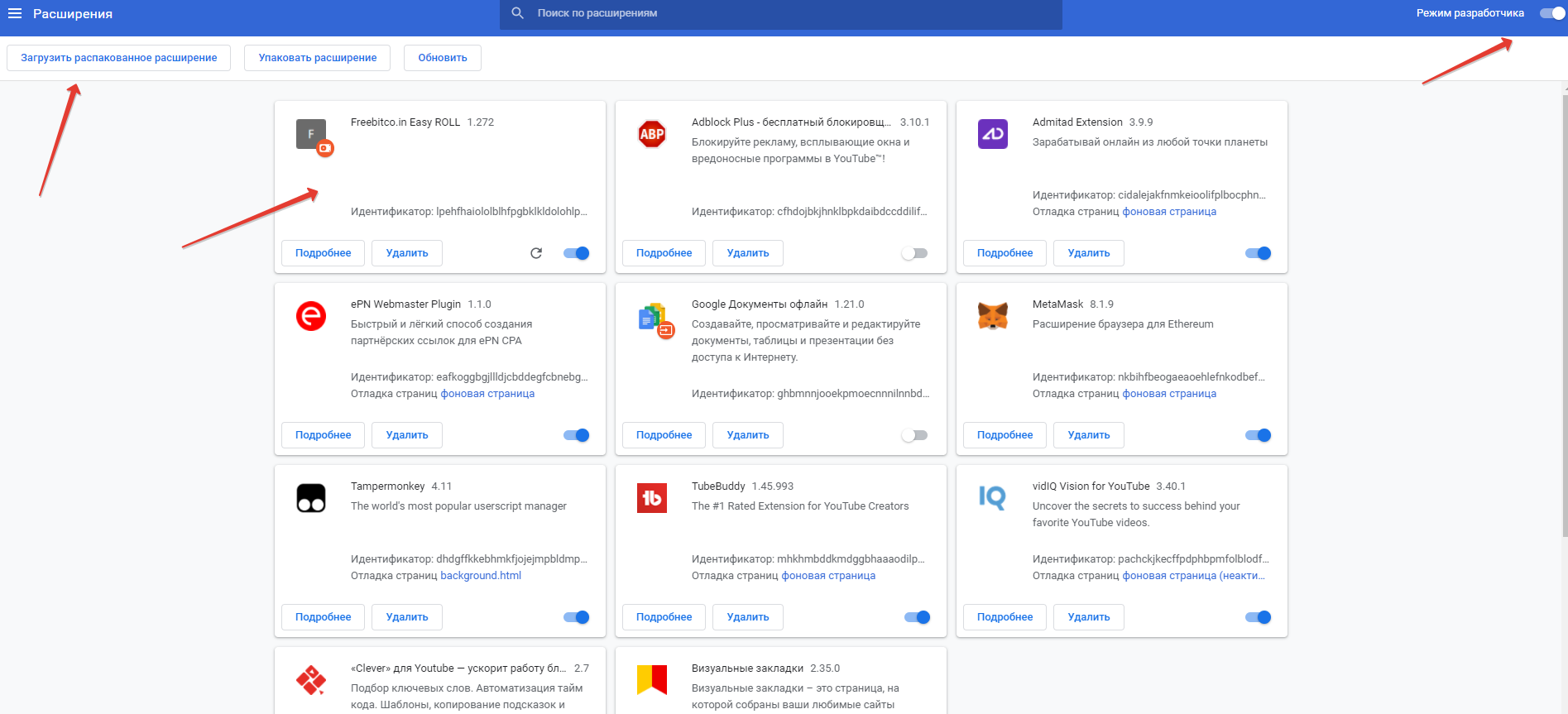1568x714 pixels.
Task: Click the Tampermonkey extension name
Action: [x=387, y=486]
